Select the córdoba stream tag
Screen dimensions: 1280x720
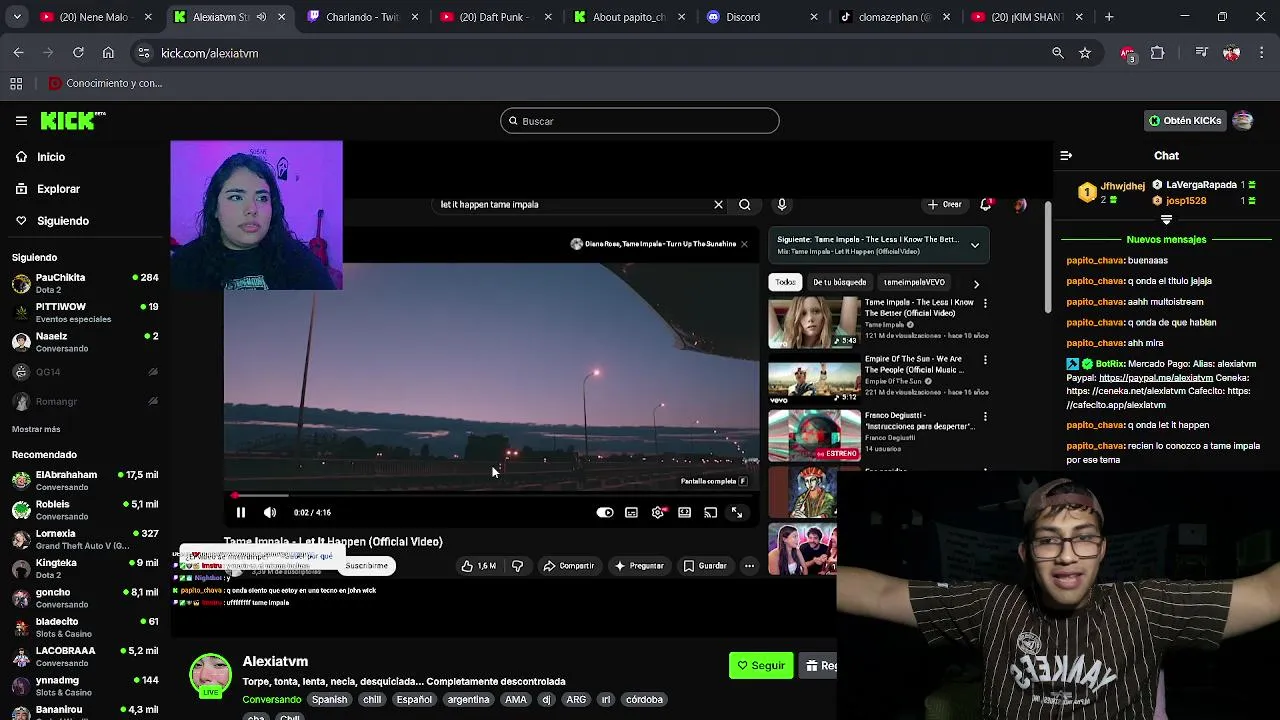(x=644, y=699)
